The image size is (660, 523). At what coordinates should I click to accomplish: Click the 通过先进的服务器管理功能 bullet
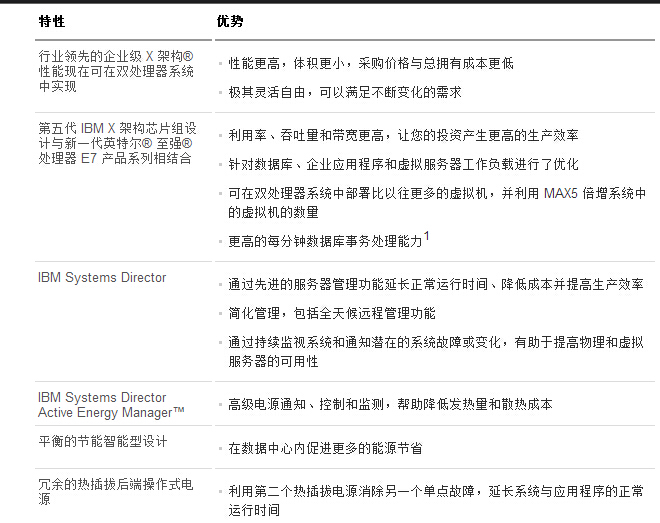(x=435, y=284)
